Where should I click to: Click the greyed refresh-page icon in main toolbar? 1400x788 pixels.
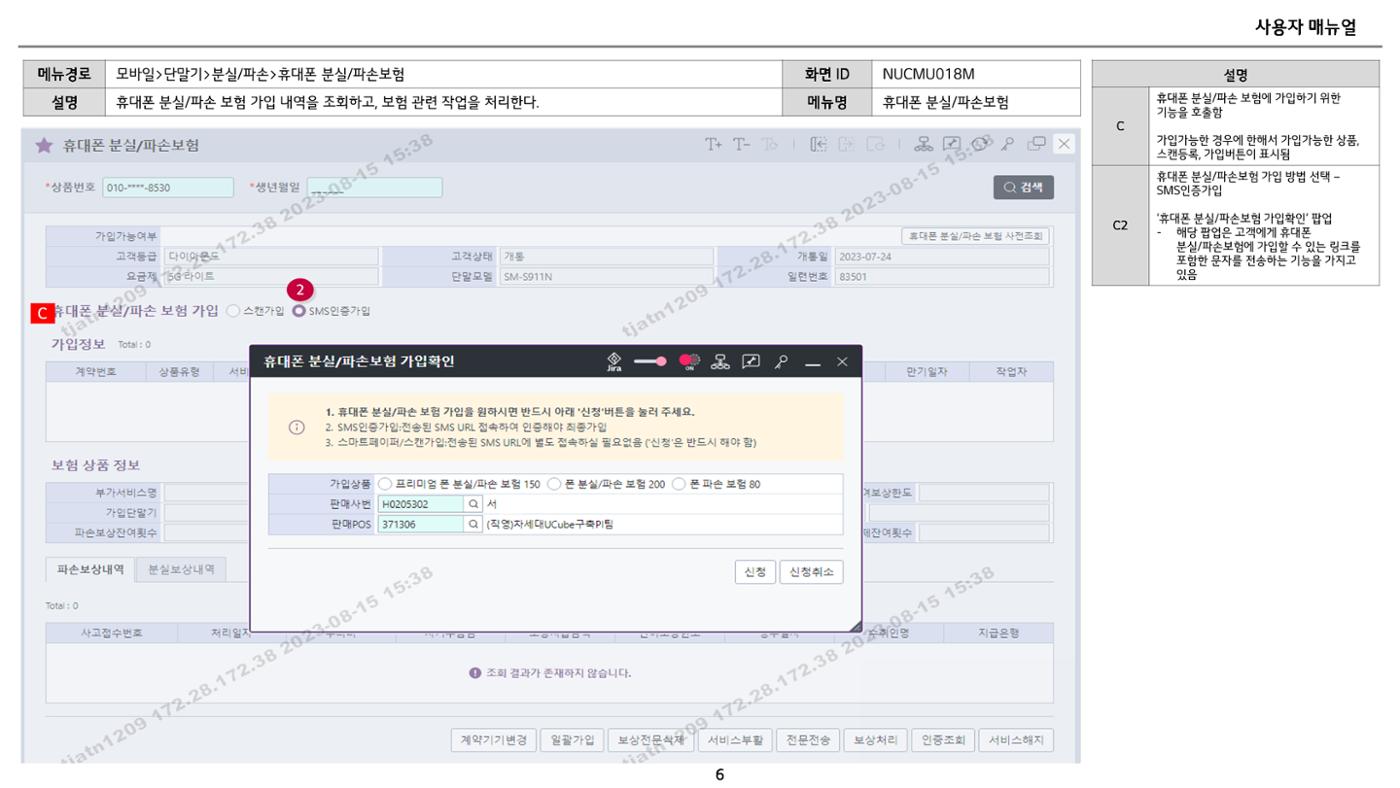click(875, 145)
